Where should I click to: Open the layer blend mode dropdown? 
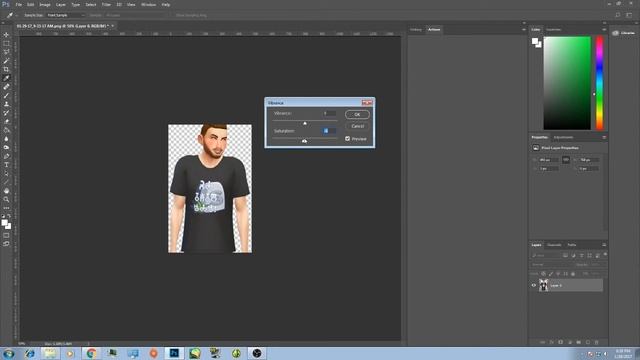pos(551,264)
